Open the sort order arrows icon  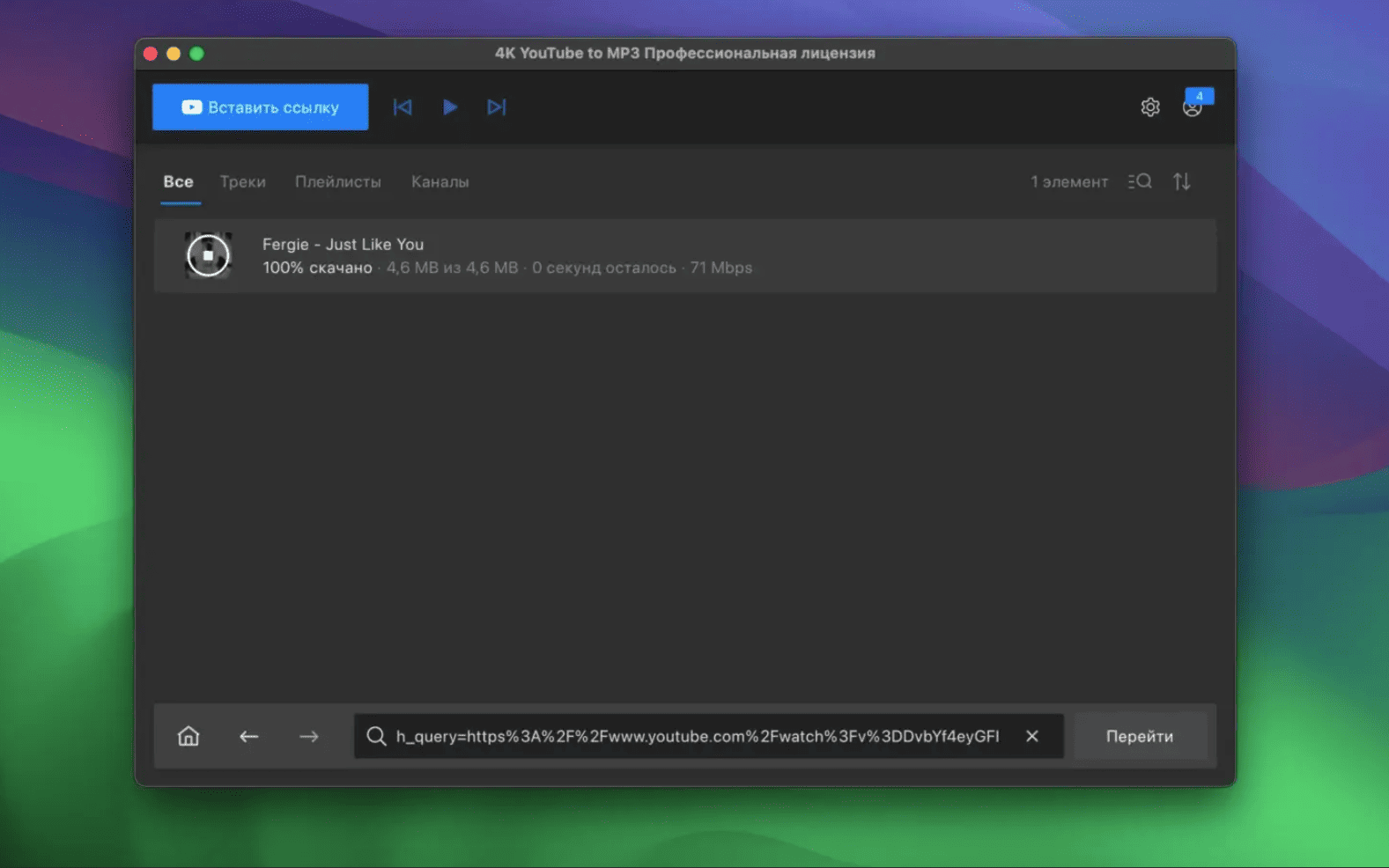point(1182,181)
